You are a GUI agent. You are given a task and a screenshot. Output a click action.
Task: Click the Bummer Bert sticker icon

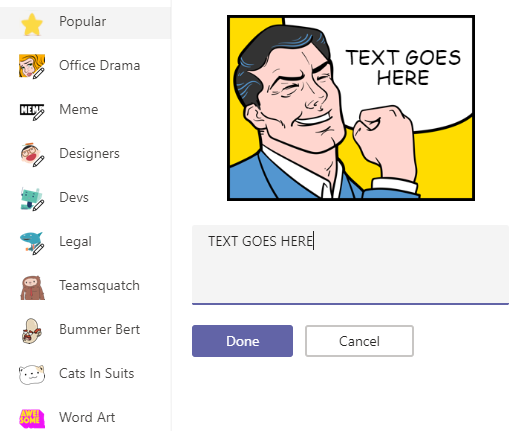[32, 331]
